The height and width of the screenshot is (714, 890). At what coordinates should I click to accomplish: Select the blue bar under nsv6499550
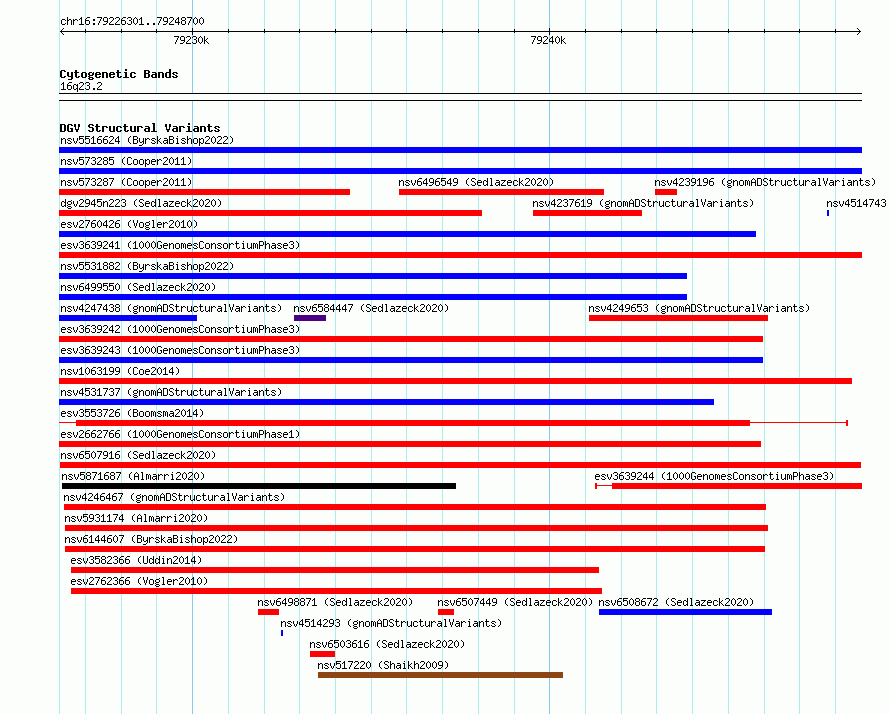(x=373, y=297)
